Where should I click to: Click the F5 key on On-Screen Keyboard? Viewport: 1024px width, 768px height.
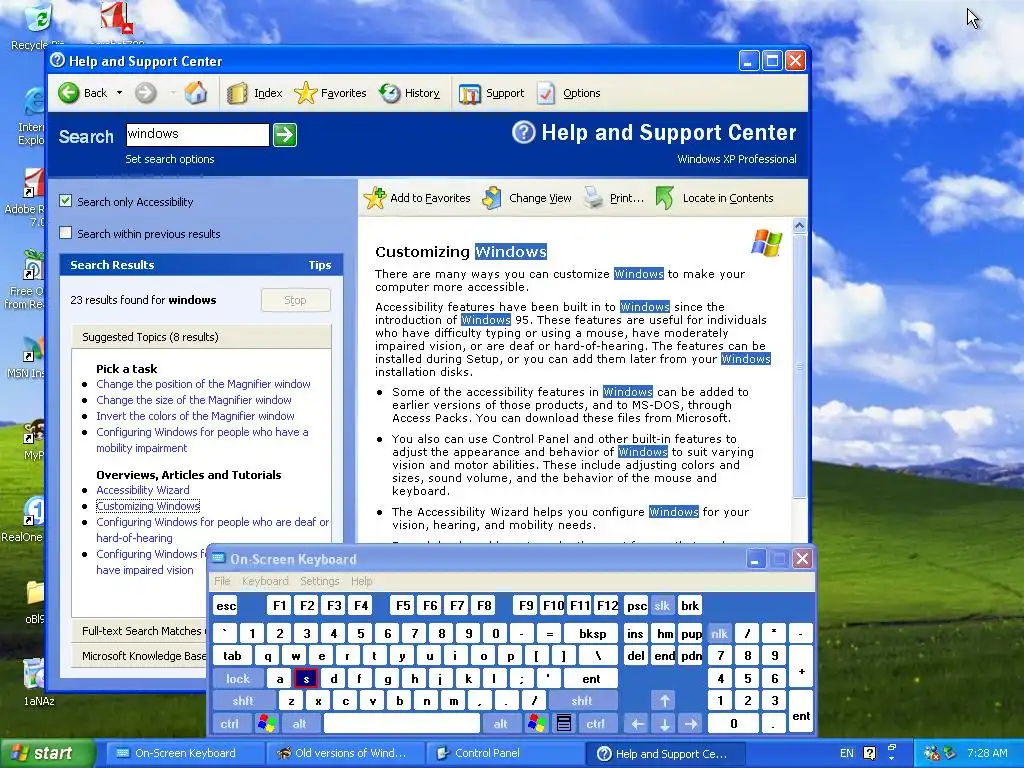[404, 606]
